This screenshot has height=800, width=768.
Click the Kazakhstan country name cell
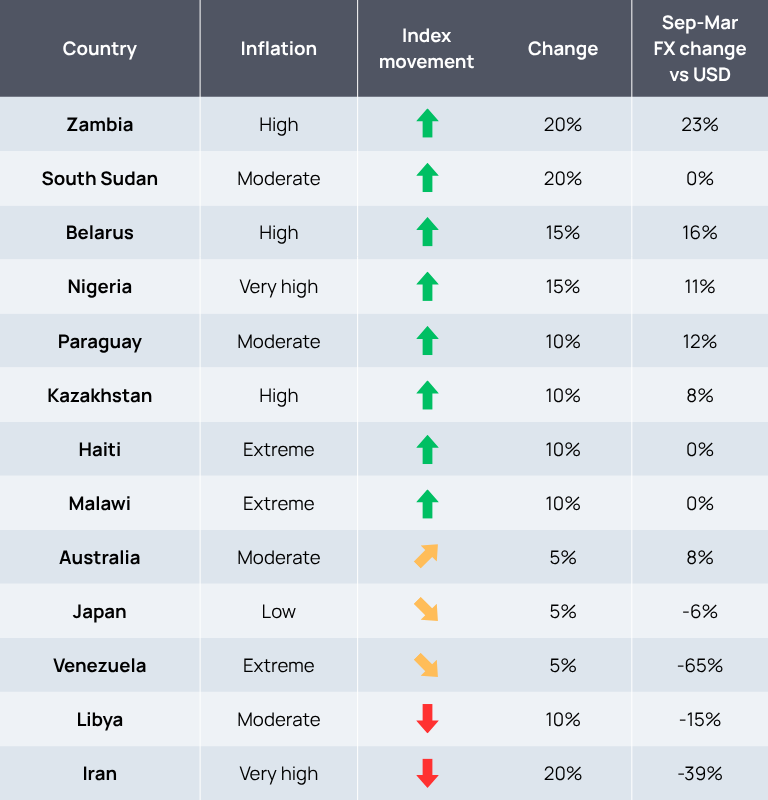pyautogui.click(x=100, y=395)
